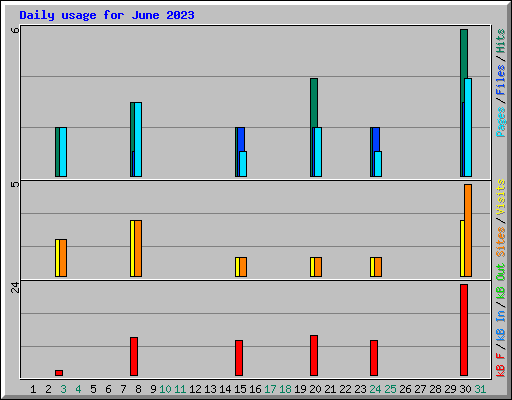Click green day label '11'
Image resolution: width=512 pixels, height=400 pixels.
point(180,389)
